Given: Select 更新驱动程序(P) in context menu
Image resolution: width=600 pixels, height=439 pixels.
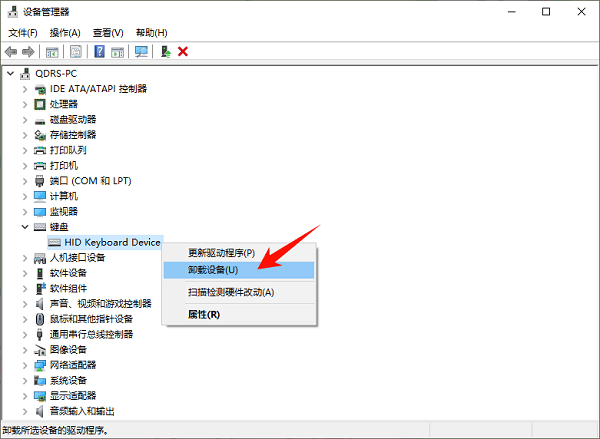Looking at the screenshot, I should (x=221, y=253).
